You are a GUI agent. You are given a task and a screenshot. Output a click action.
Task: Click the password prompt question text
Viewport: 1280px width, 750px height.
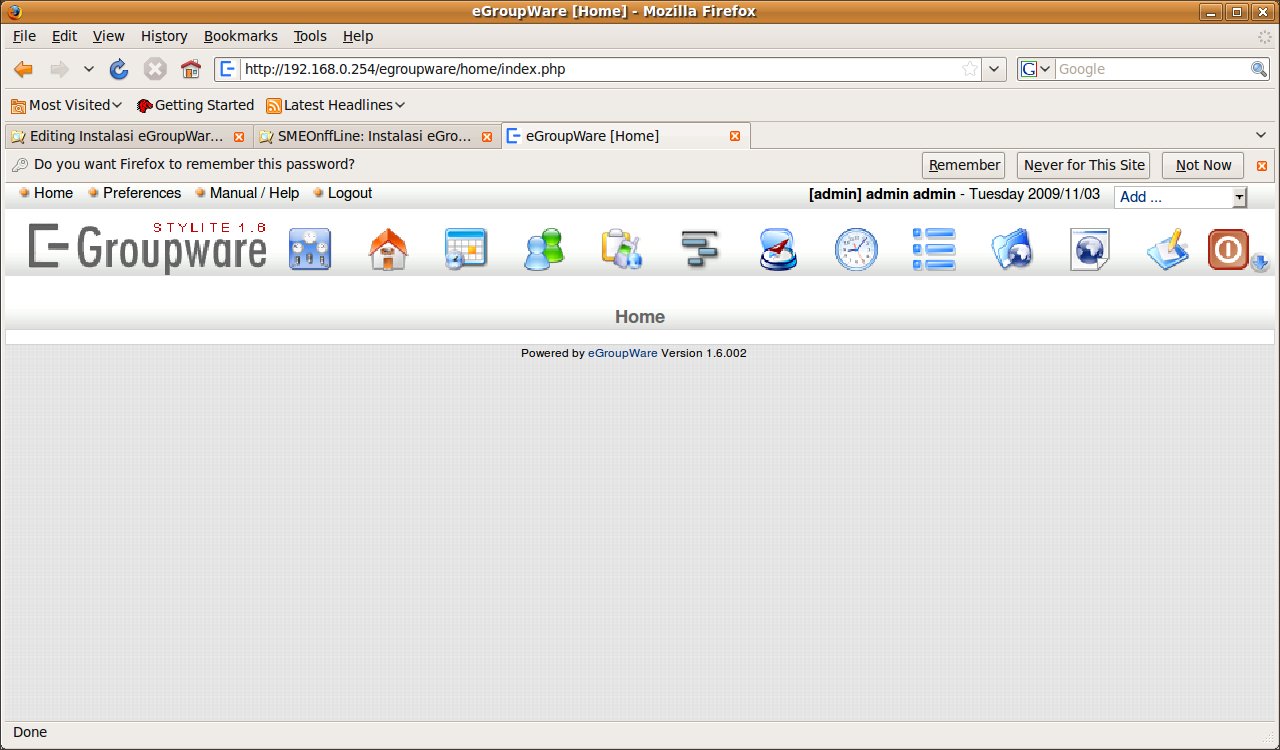(x=194, y=164)
